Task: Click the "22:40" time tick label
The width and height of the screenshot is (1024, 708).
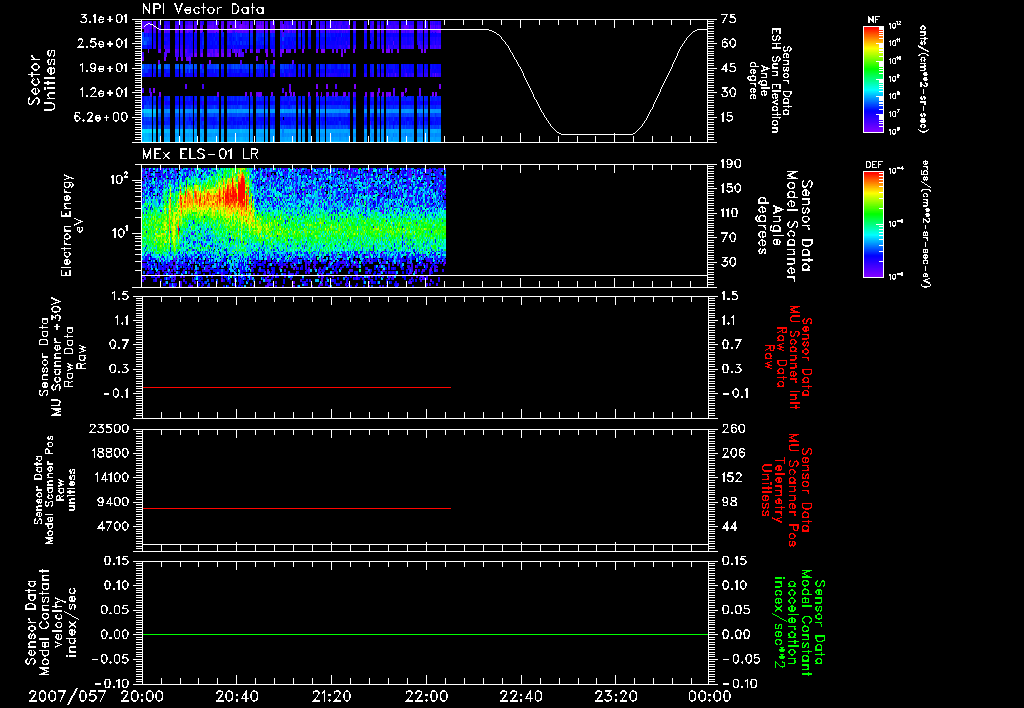Action: pos(520,696)
